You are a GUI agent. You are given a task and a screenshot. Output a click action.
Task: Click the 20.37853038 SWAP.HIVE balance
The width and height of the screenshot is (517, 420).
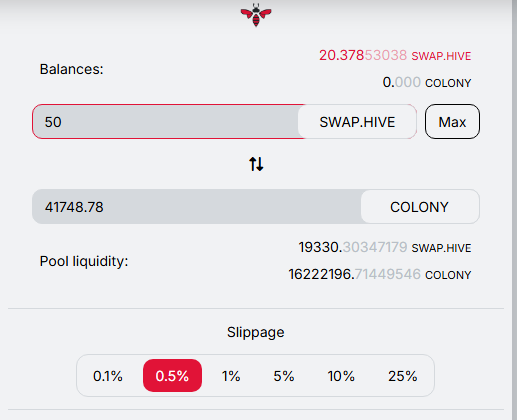pyautogui.click(x=395, y=55)
